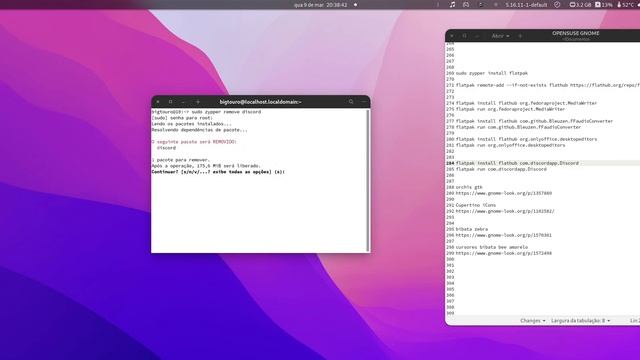The image size is (640, 360).
Task: Click '1 pacote para remover.' in terminal
Action: pos(181,160)
